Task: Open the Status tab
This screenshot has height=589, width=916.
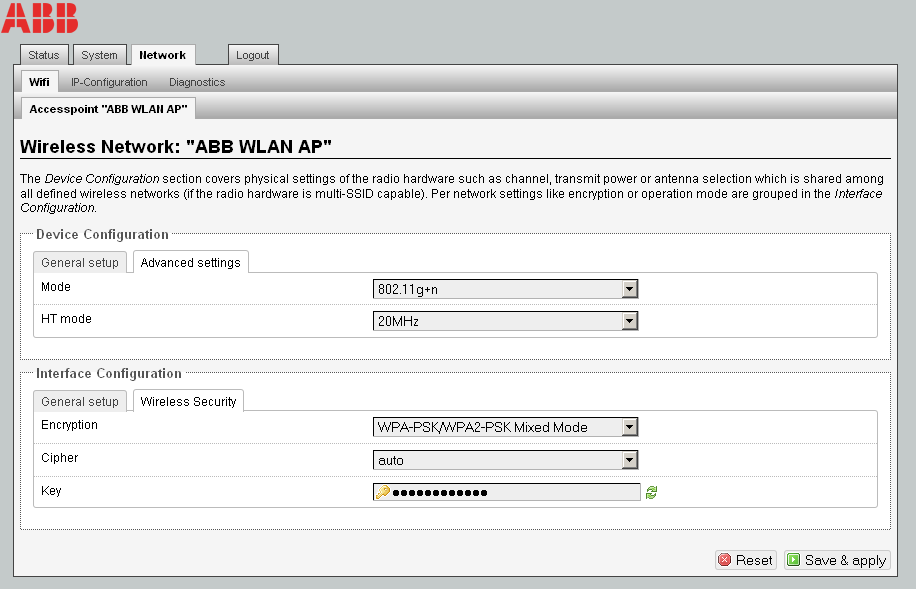Action: click(x=44, y=55)
